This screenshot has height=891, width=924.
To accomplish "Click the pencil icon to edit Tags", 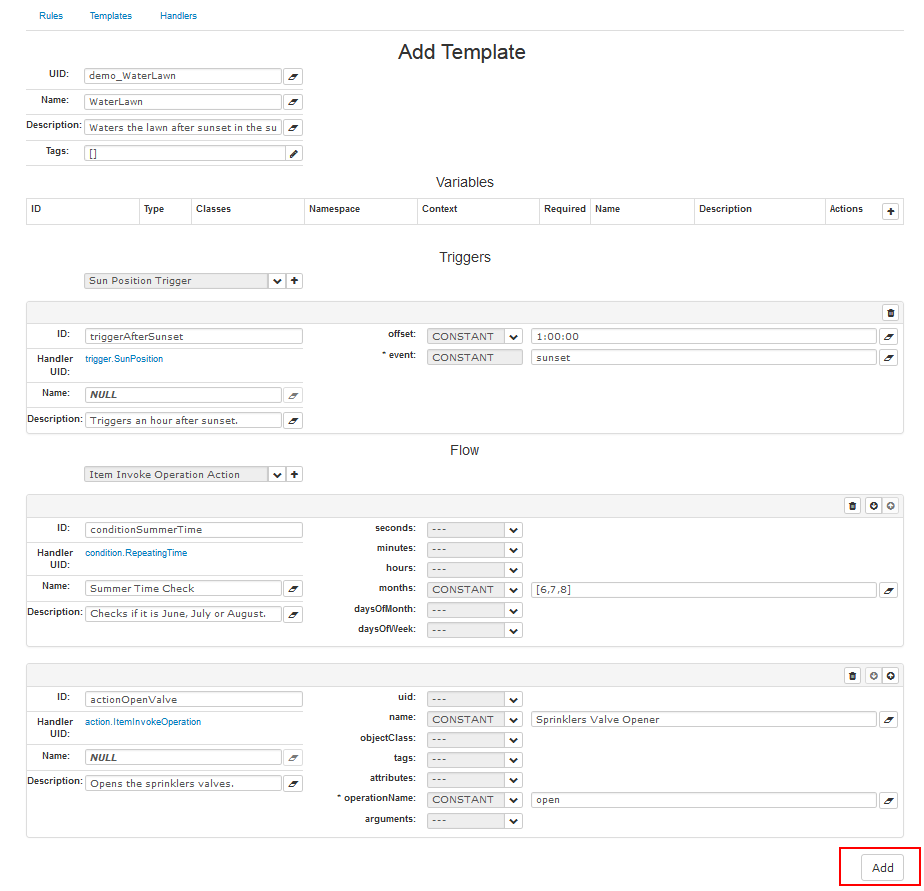I will pyautogui.click(x=293, y=154).
